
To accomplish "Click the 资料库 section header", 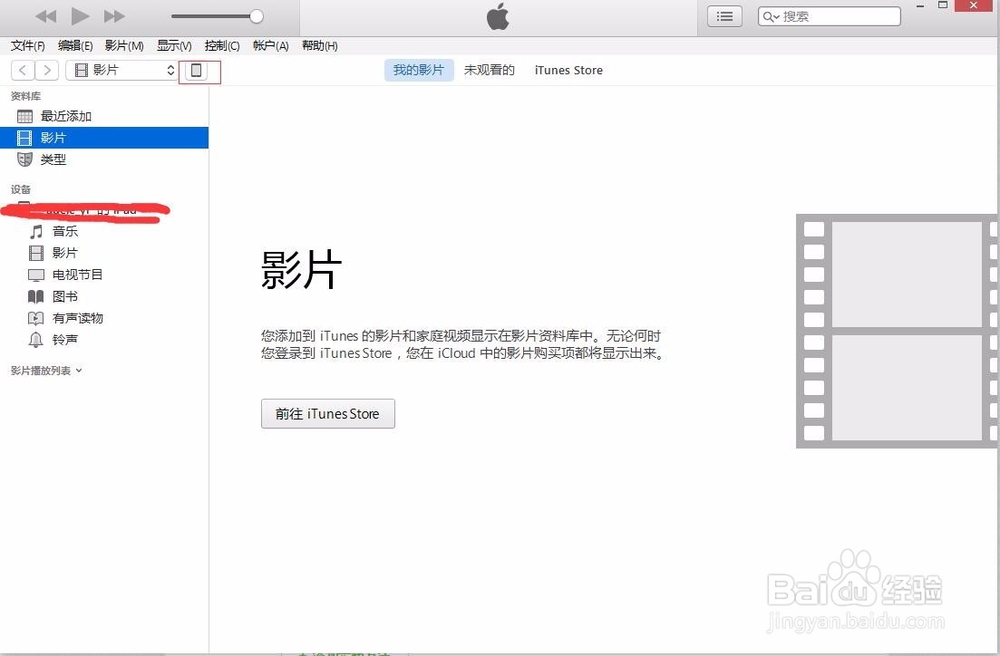I will point(26,96).
